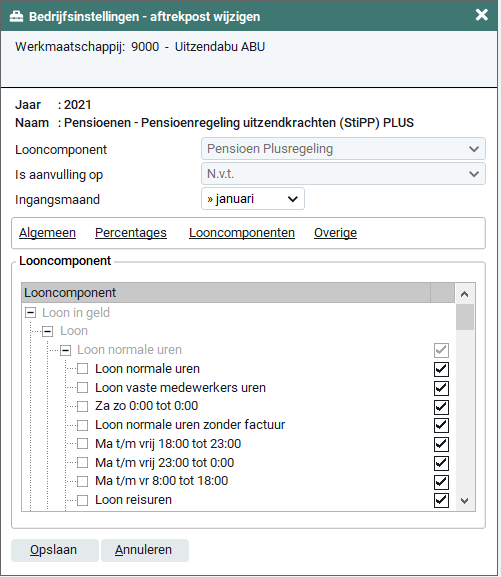Image resolution: width=501 pixels, height=577 pixels.
Task: Uncheck right checkbox for Loon vaste medewerkers uren
Action: pyautogui.click(x=441, y=388)
